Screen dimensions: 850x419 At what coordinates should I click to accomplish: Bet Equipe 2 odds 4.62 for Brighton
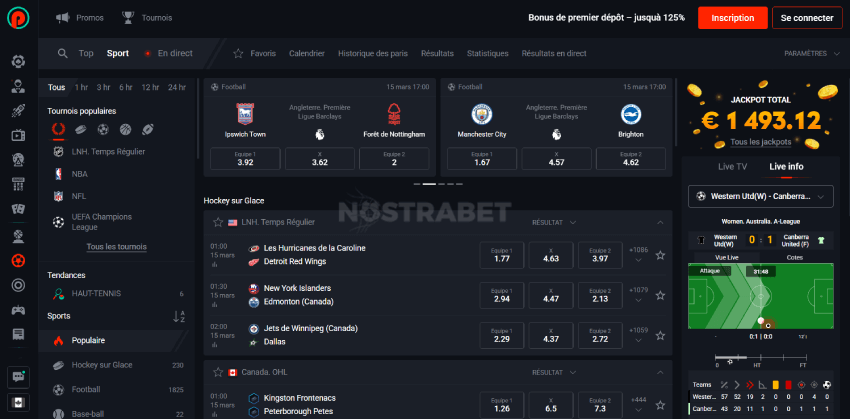(x=630, y=159)
